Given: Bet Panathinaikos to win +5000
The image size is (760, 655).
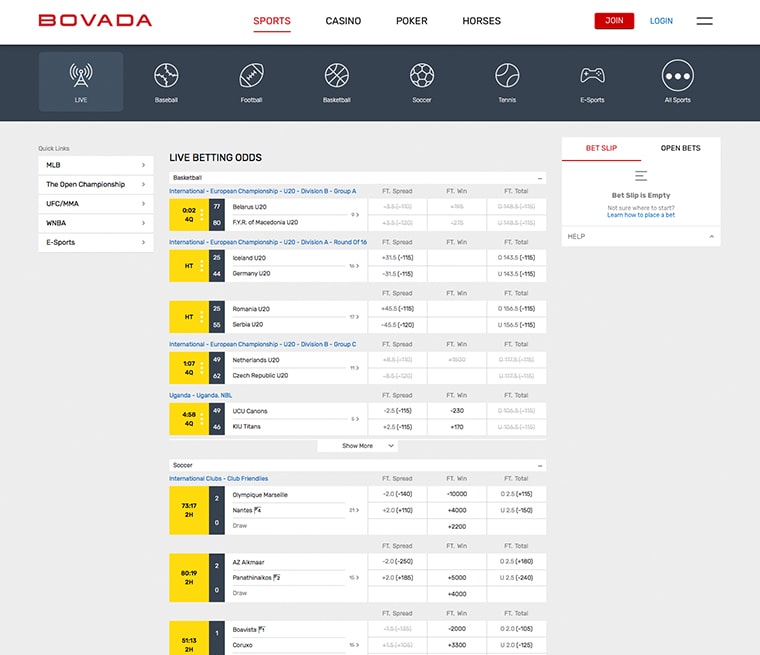Looking at the screenshot, I should [x=457, y=577].
